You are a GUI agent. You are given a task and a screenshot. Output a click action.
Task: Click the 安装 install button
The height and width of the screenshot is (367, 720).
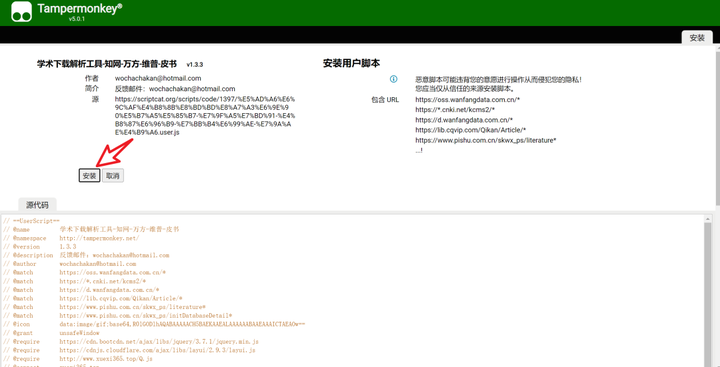[x=89, y=175]
